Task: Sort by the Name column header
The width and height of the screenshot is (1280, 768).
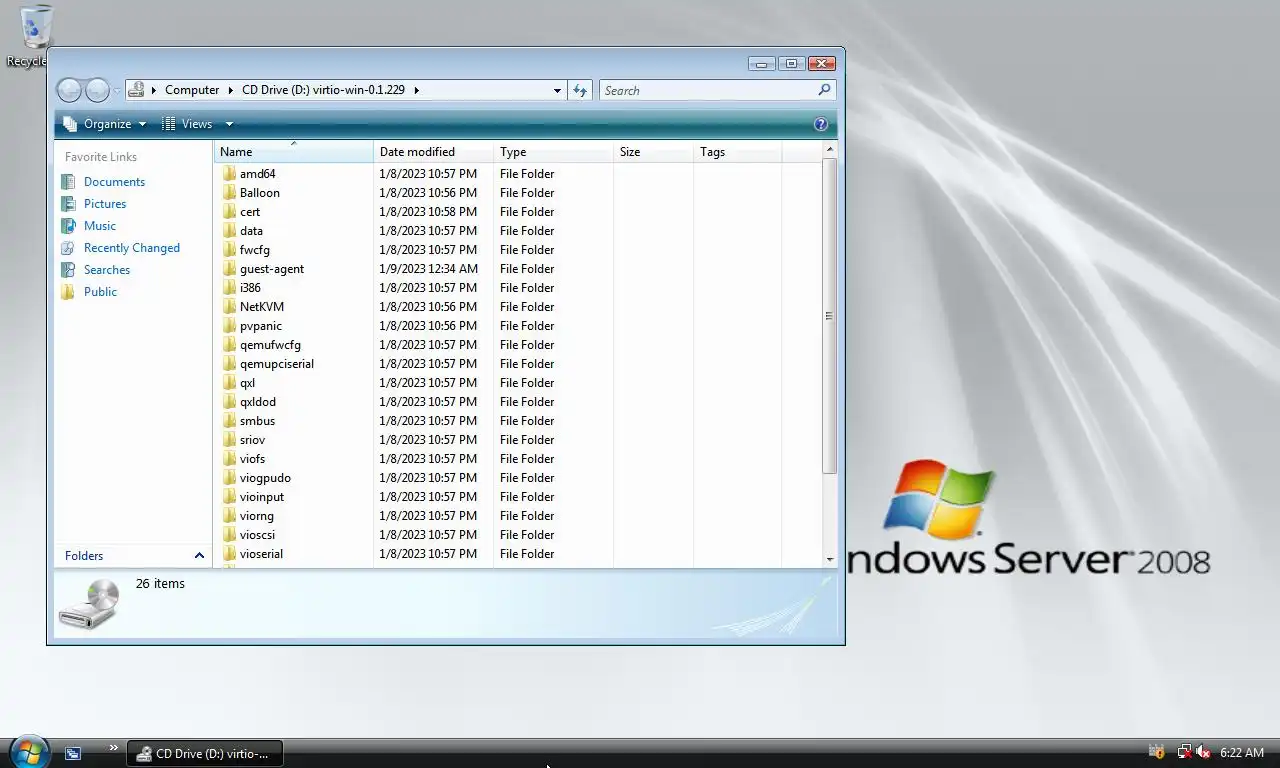Action: click(x=294, y=152)
